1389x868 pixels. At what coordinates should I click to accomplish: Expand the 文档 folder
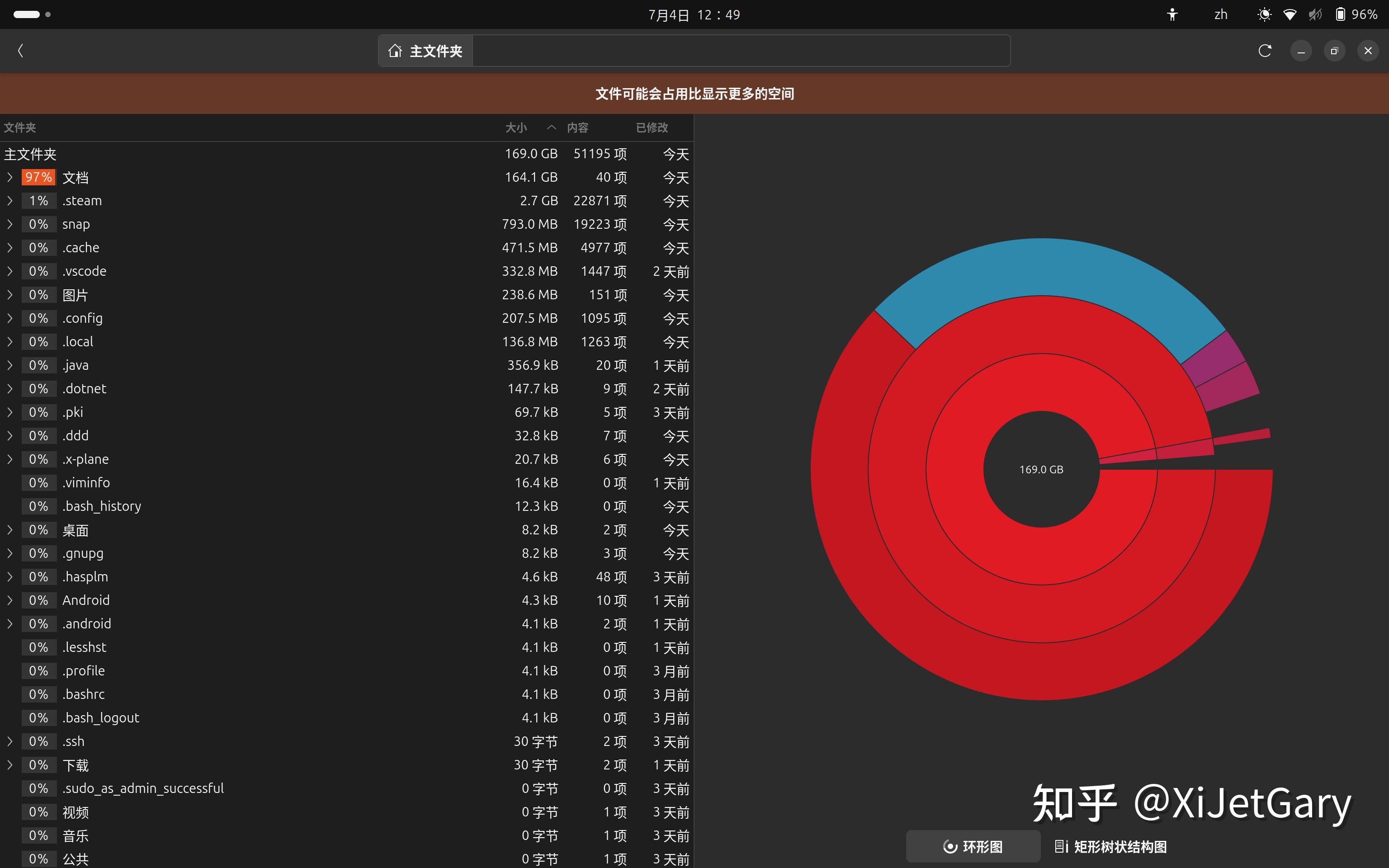click(x=10, y=177)
